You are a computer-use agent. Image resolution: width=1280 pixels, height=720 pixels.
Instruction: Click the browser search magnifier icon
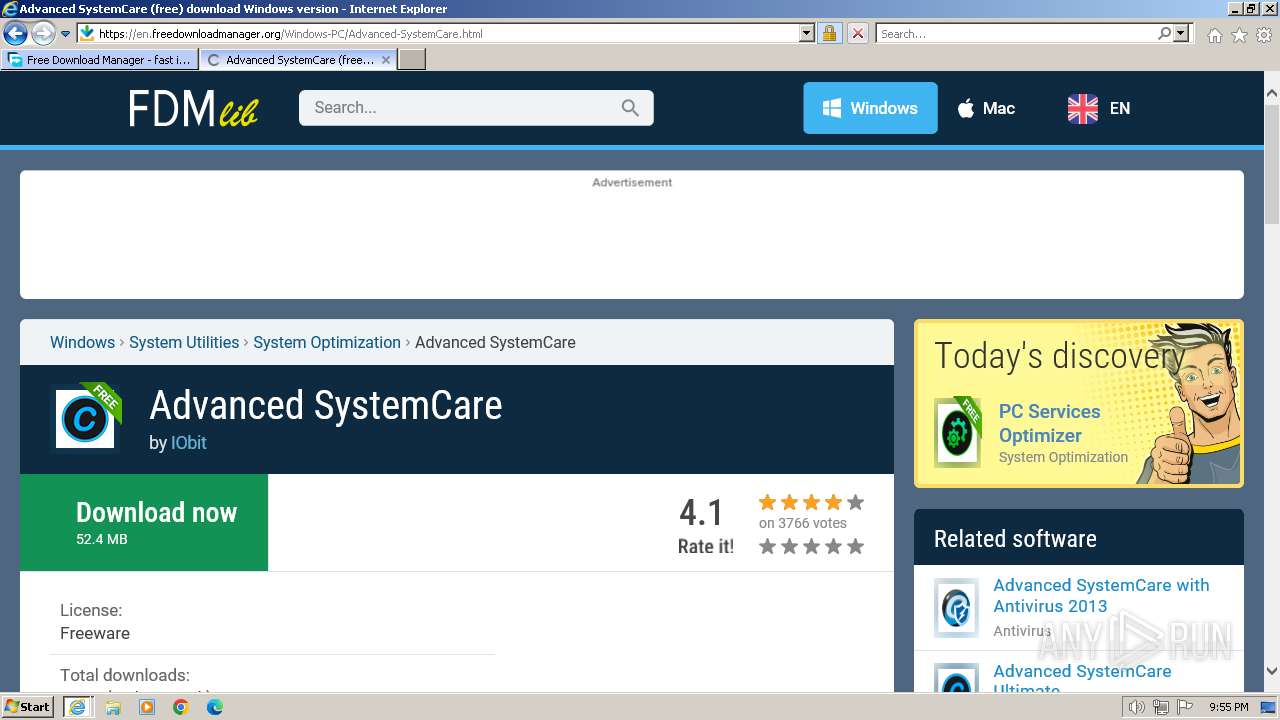[x=1164, y=34]
